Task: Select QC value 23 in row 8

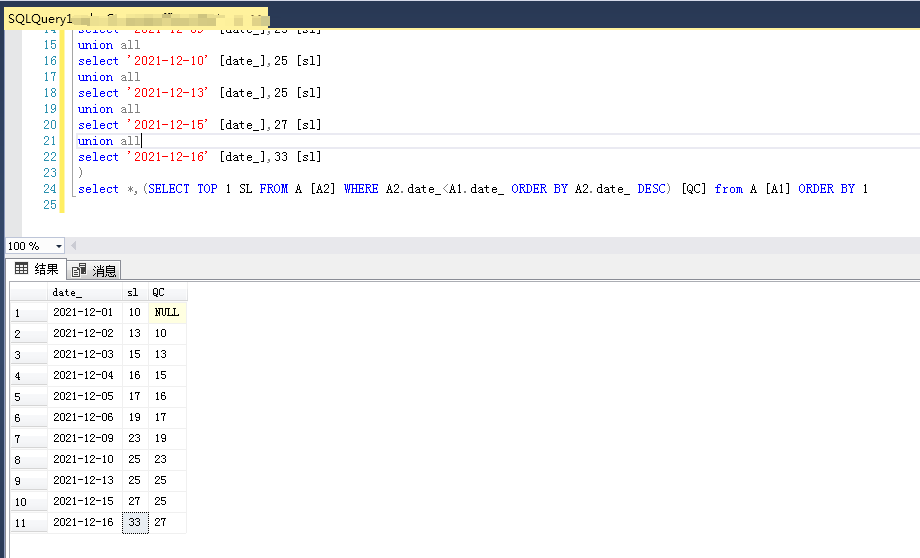Action: point(167,459)
